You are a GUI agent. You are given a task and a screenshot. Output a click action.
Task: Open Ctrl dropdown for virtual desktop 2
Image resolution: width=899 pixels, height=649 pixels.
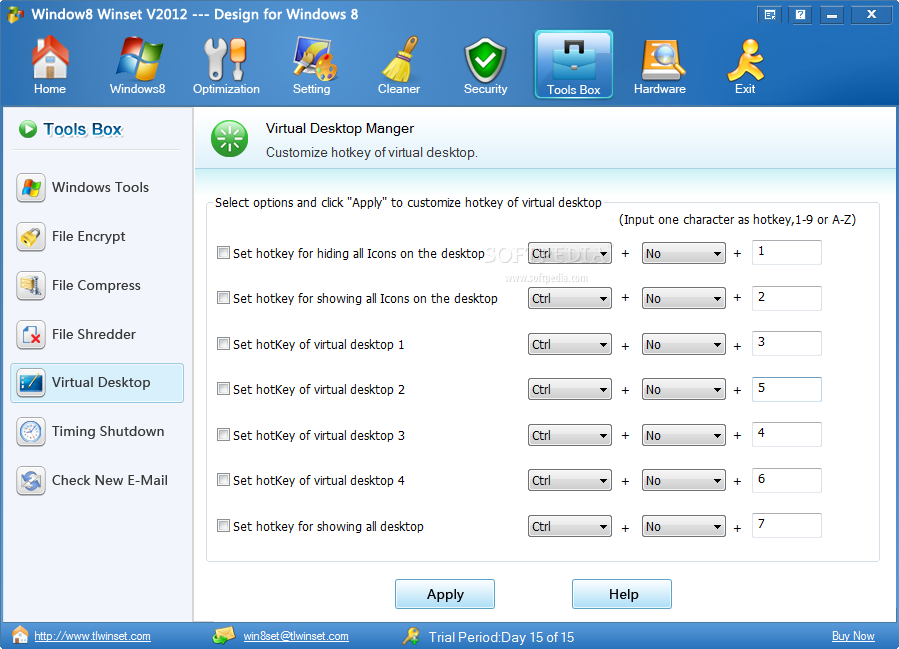[569, 389]
